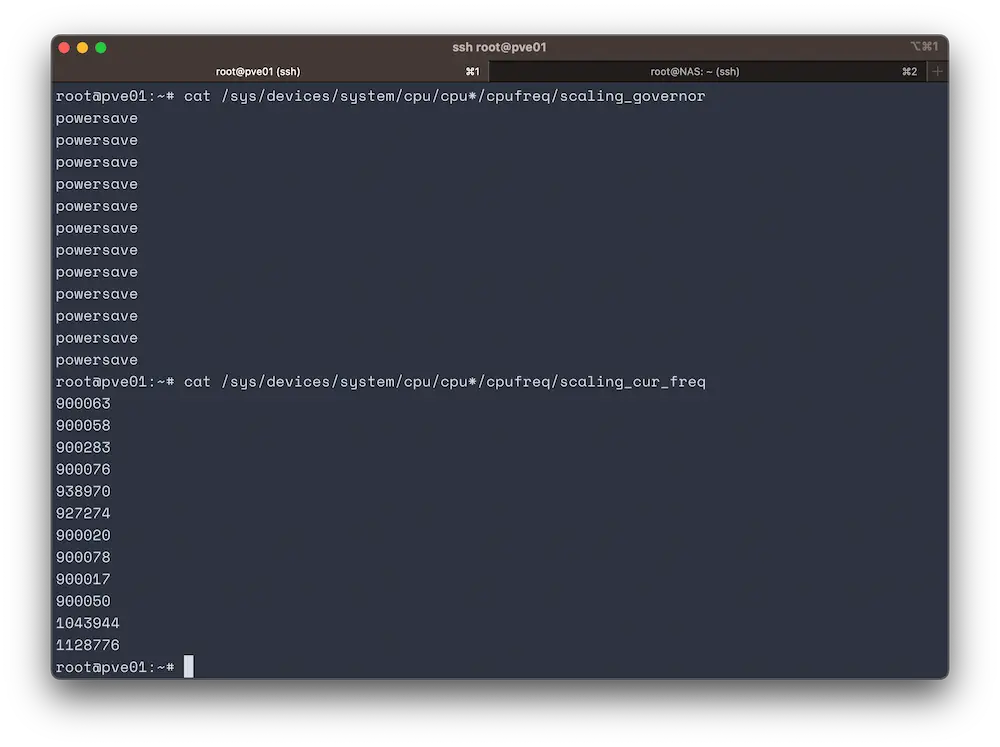Viewport: 1000px width, 747px height.
Task: Click the frequency value 900063
Action: [83, 403]
